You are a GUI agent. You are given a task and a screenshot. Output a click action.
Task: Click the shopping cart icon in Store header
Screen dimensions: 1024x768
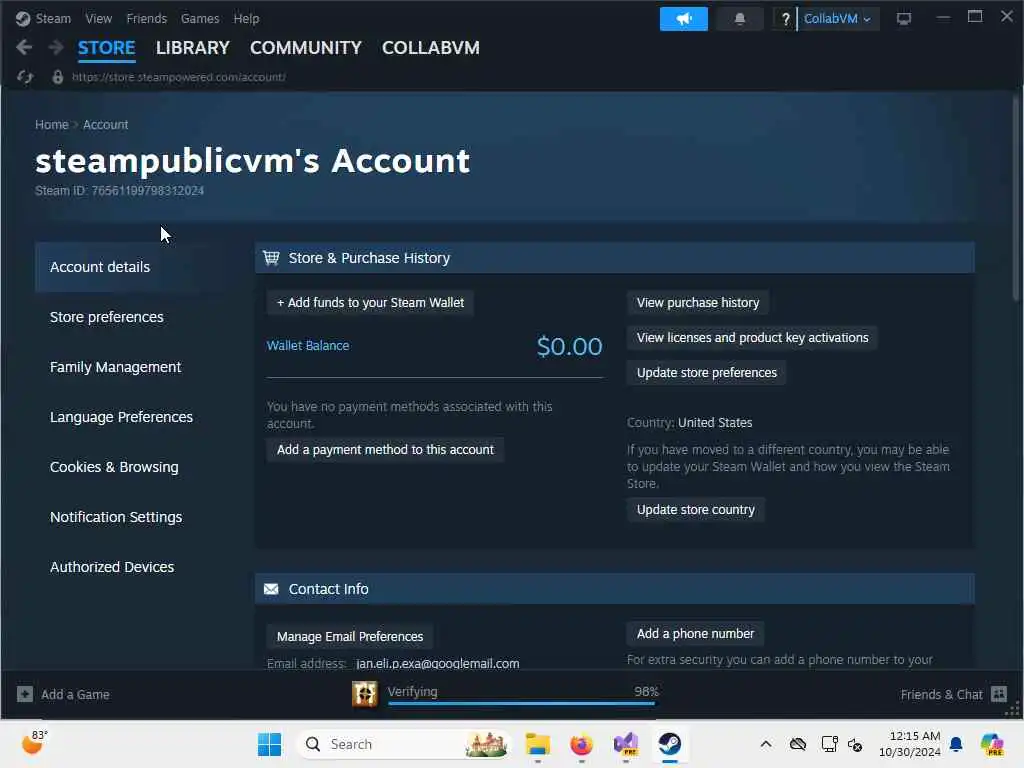(x=271, y=258)
